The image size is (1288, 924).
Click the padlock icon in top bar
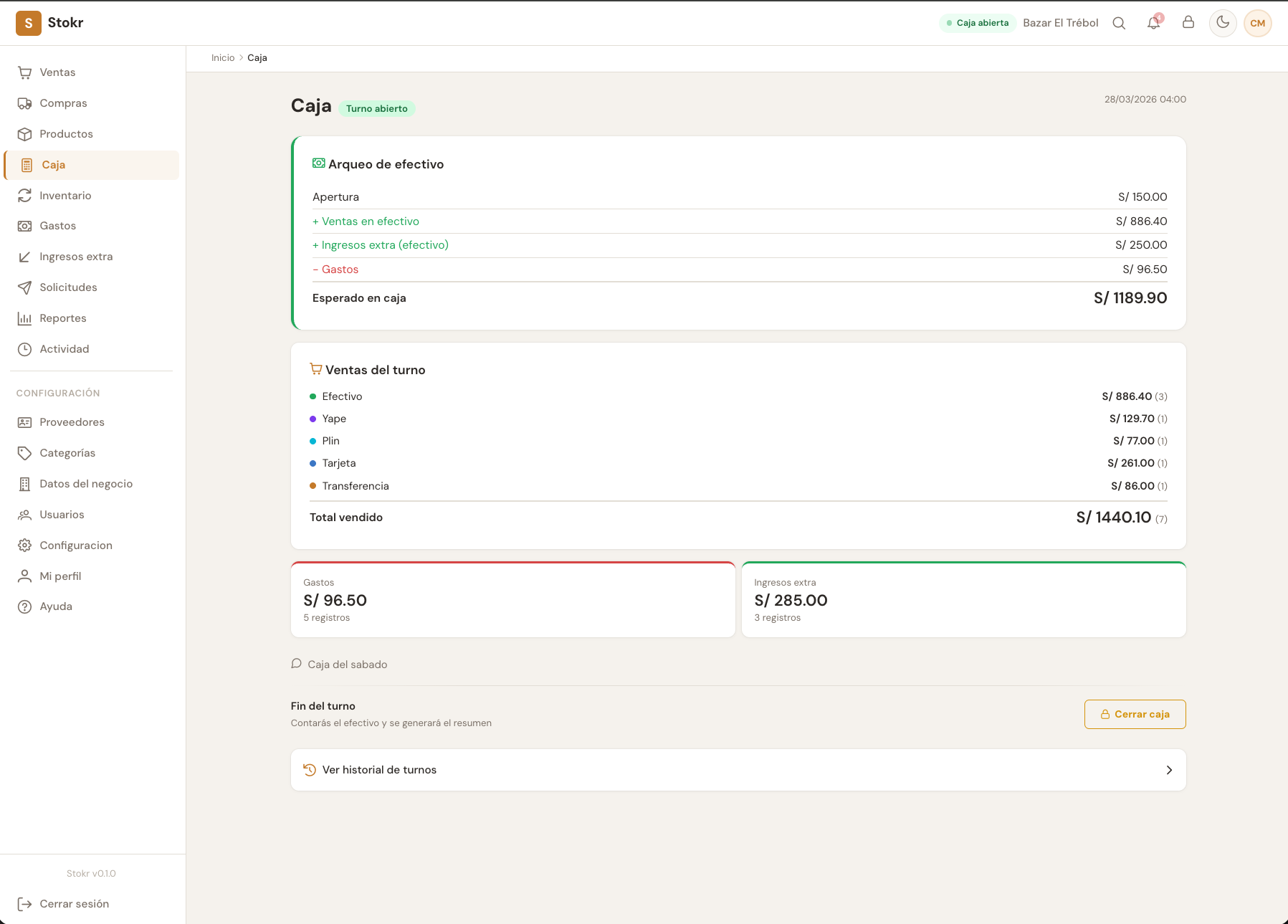pyautogui.click(x=1188, y=22)
